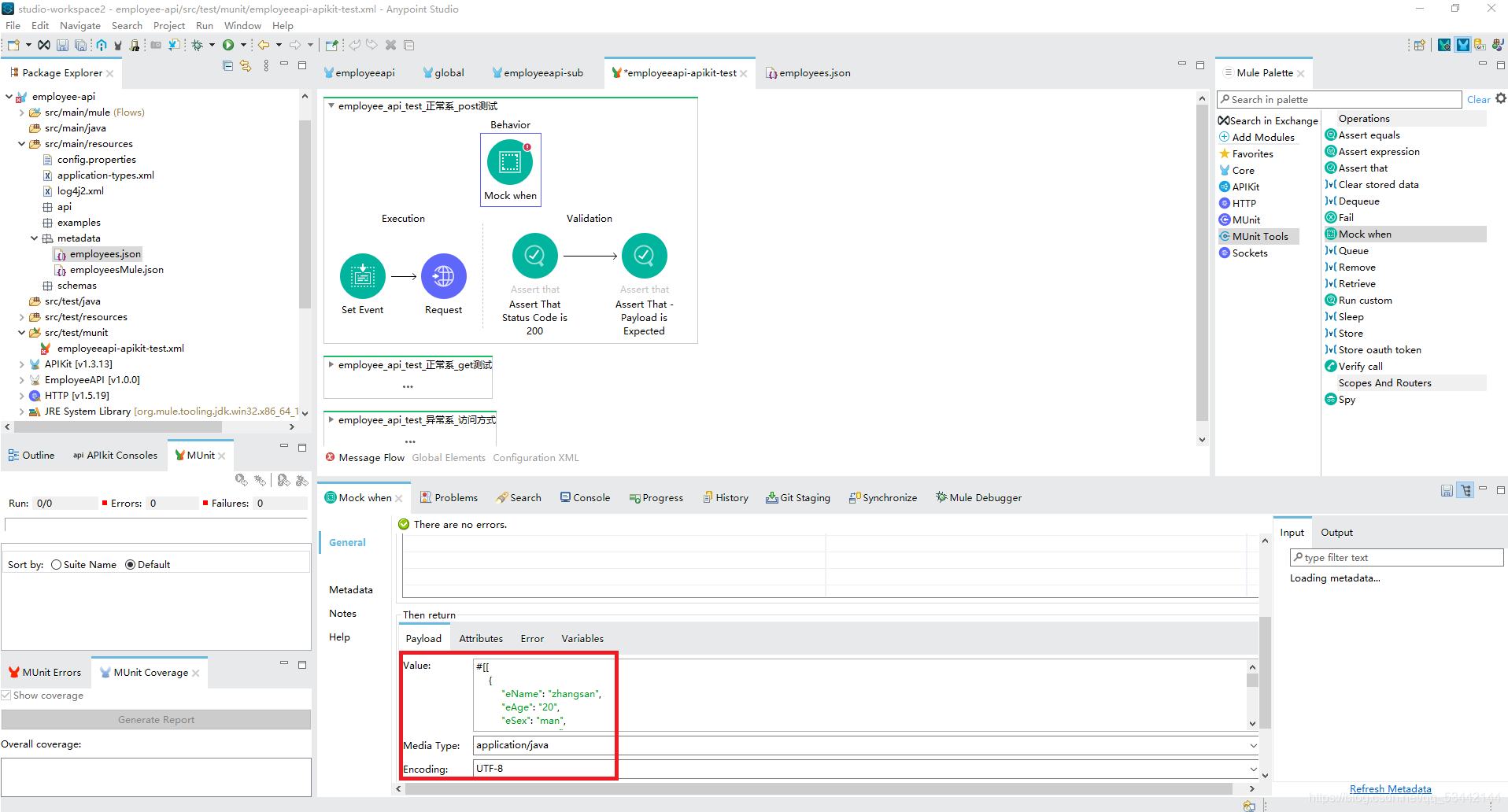1508x812 pixels.
Task: Collapse the src/test/munit folder
Action: click(x=21, y=333)
